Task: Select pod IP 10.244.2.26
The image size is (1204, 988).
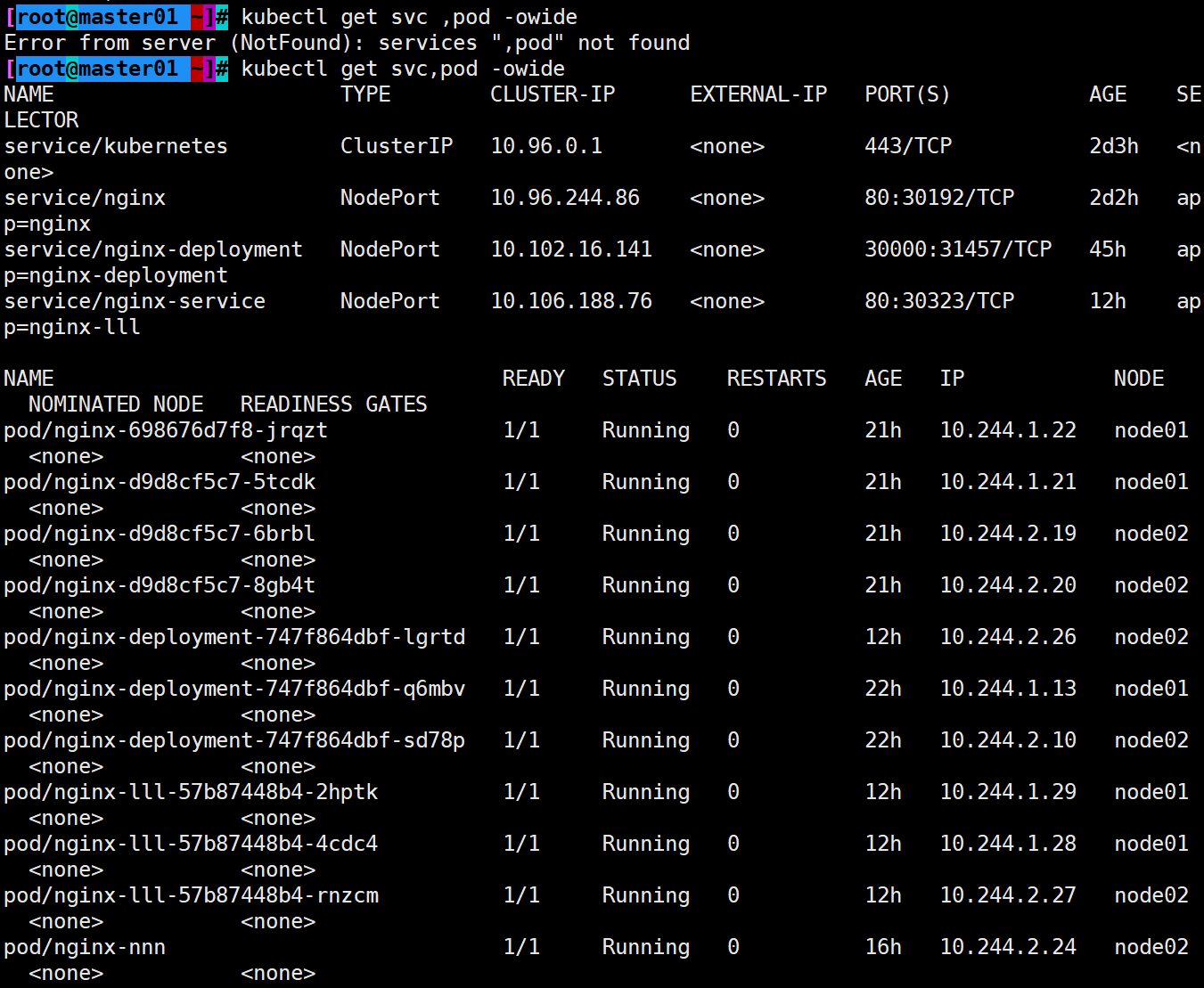Action: [x=1008, y=637]
